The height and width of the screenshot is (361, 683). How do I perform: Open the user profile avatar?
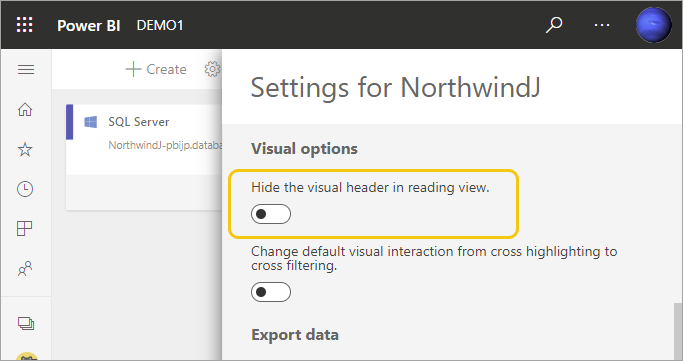(653, 25)
